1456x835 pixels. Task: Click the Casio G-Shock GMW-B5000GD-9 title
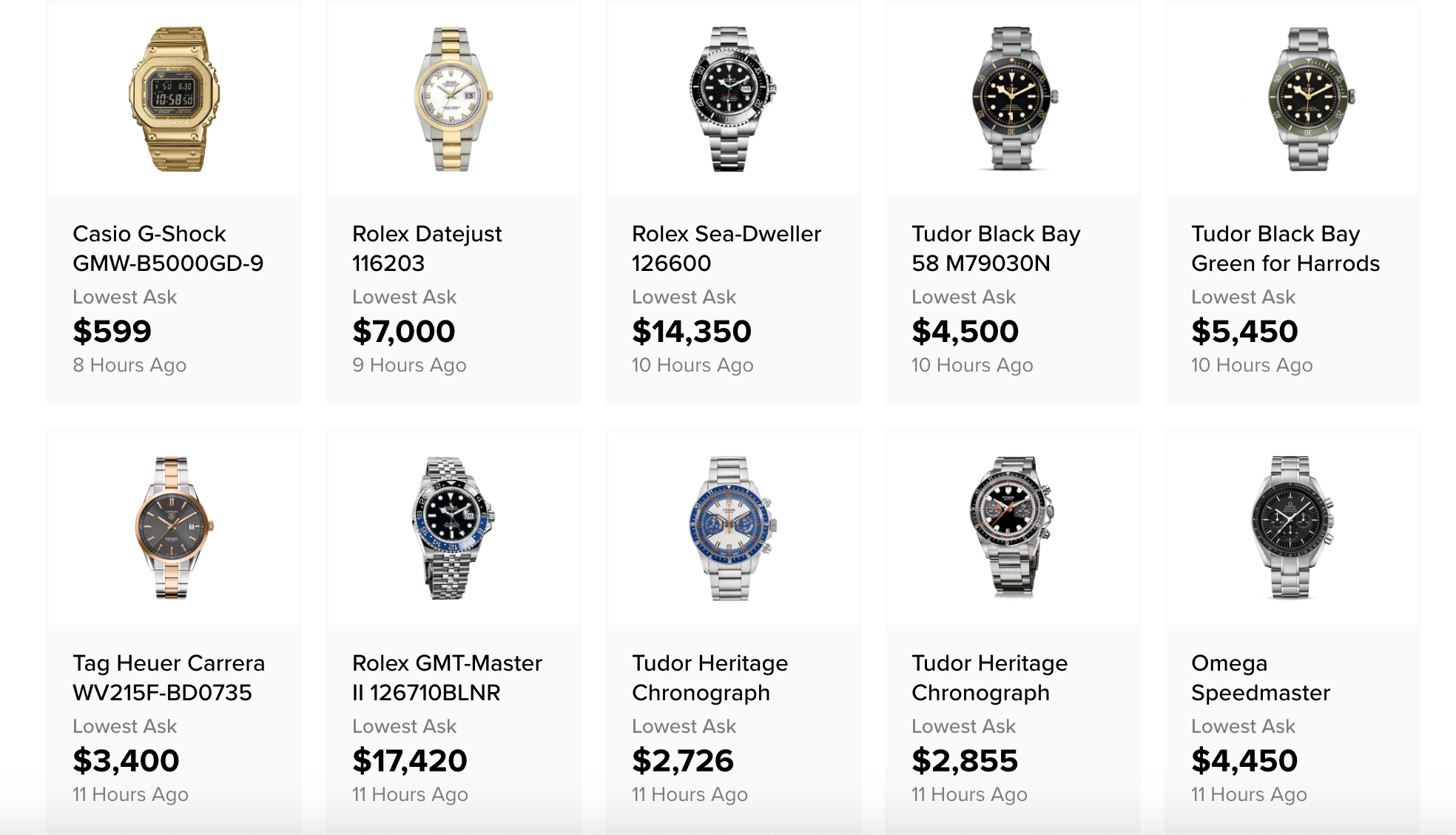coord(168,249)
